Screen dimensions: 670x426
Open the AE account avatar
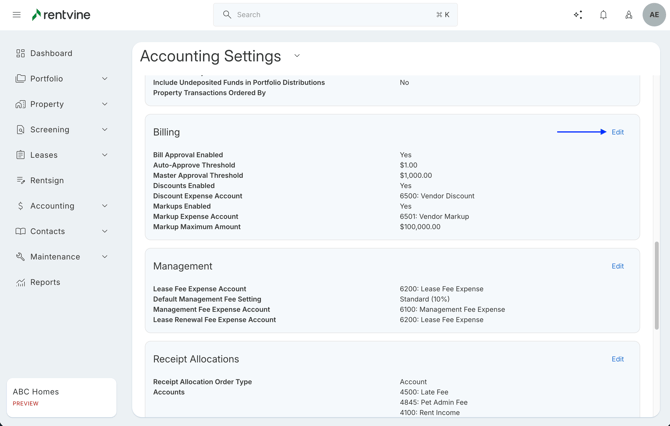point(654,15)
